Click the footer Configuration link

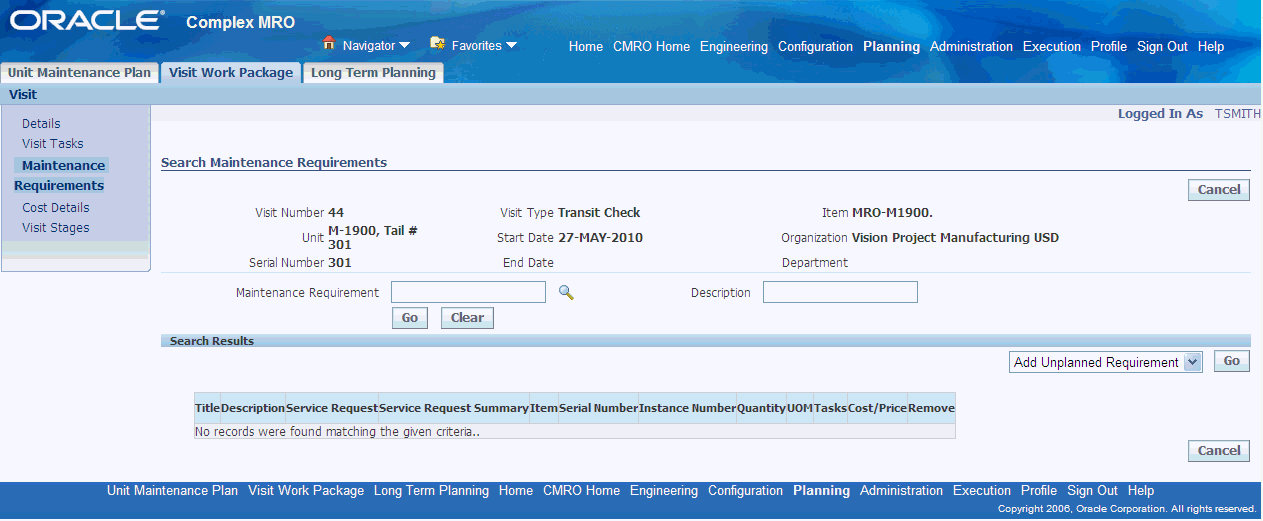pos(745,491)
